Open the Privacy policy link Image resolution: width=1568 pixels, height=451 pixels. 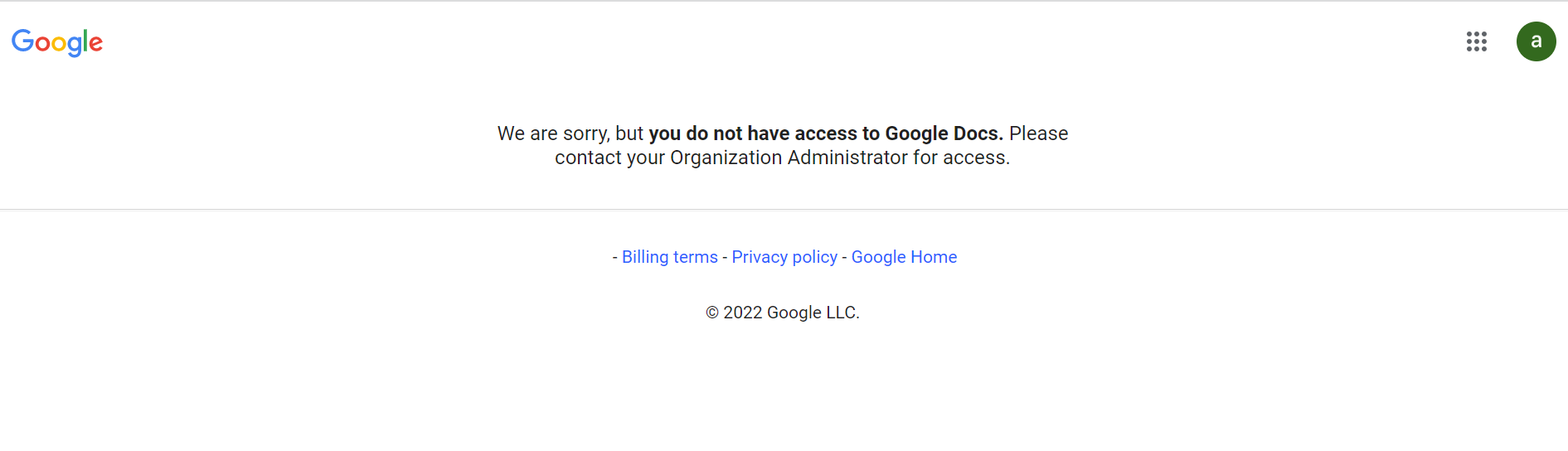[784, 257]
